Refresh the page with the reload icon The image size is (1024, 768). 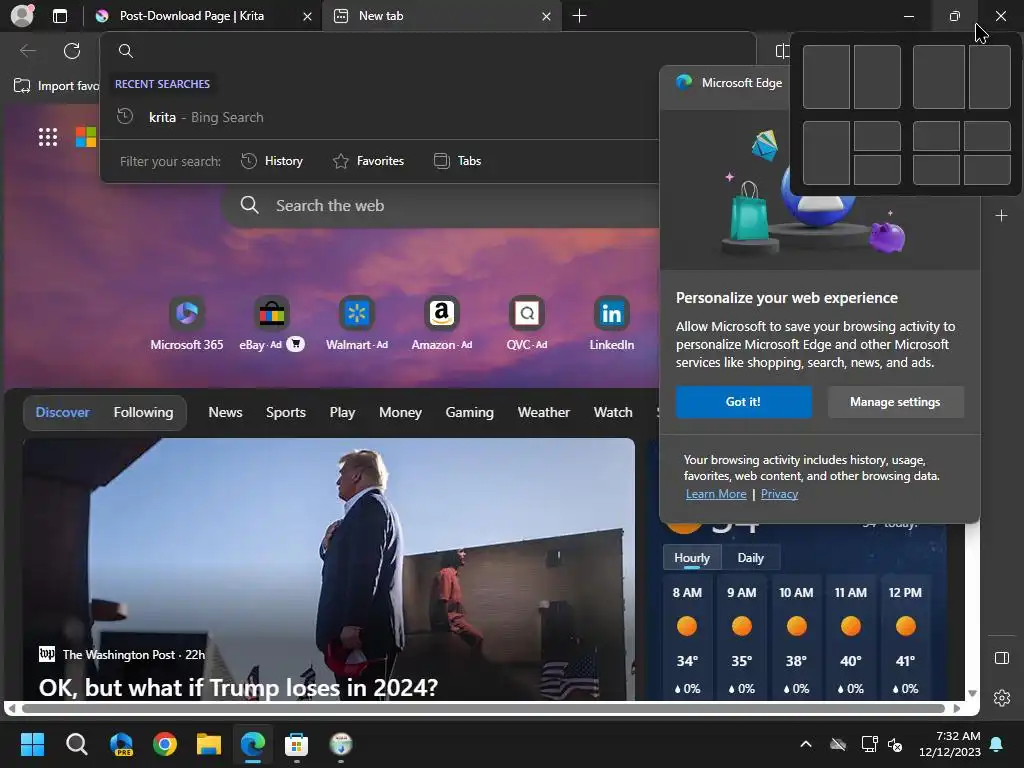coord(72,51)
